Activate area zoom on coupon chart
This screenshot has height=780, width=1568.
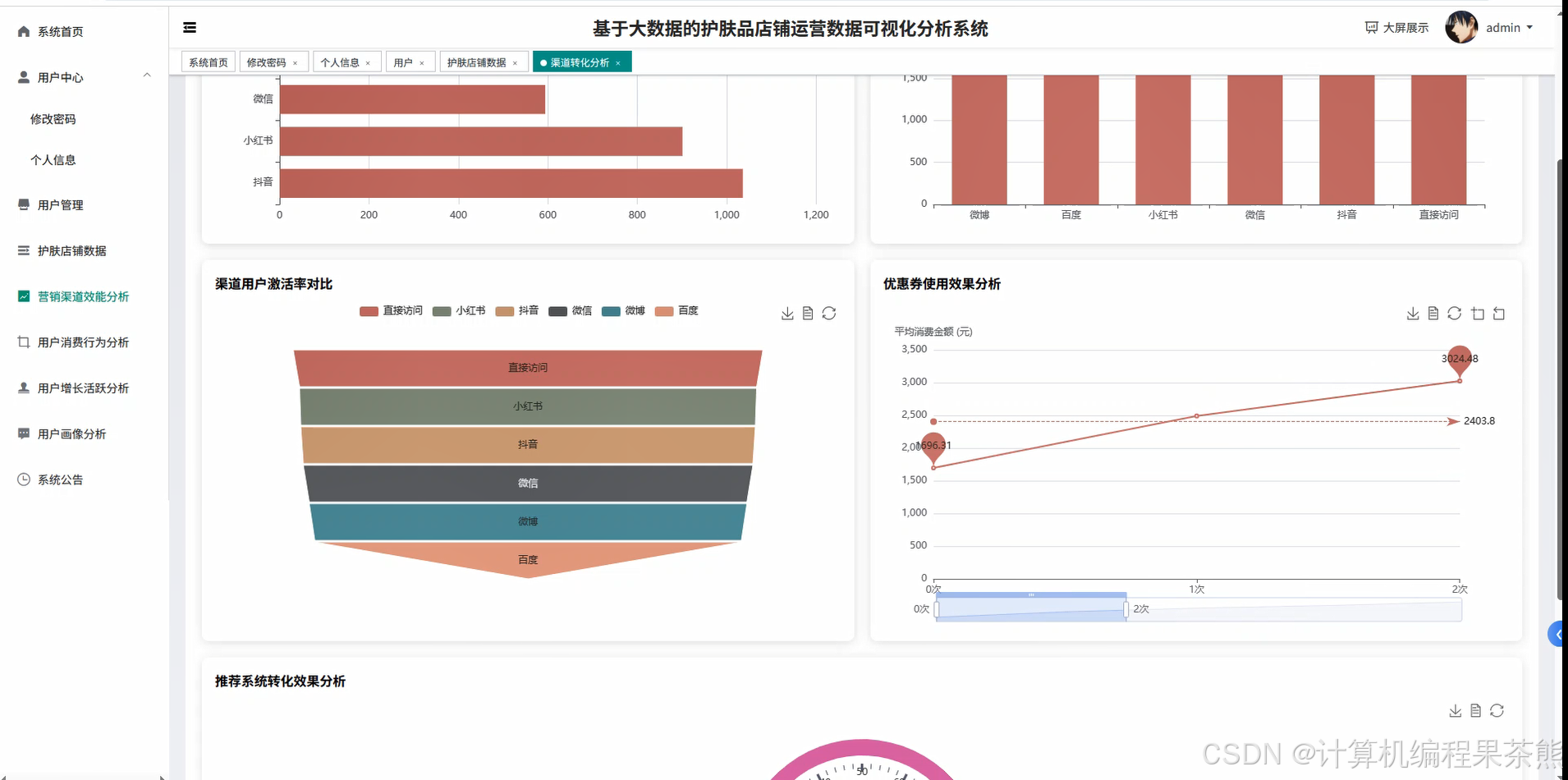[x=1478, y=314]
